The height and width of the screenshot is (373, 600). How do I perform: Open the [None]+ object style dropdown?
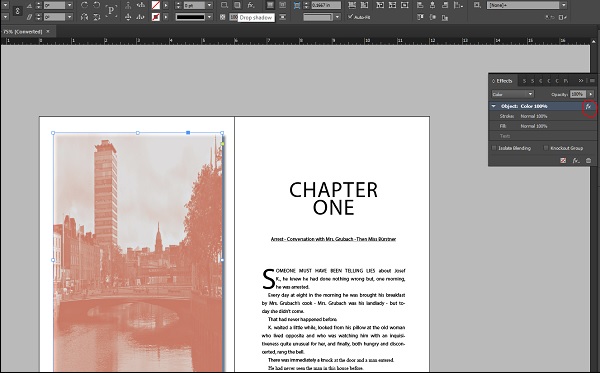pos(564,5)
